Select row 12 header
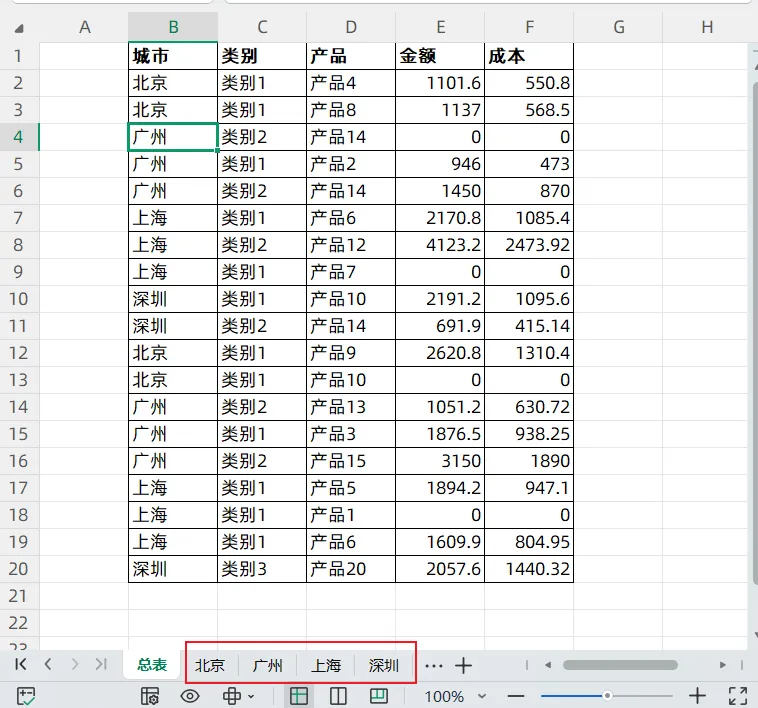Image resolution: width=758 pixels, height=708 pixels. (x=19, y=353)
